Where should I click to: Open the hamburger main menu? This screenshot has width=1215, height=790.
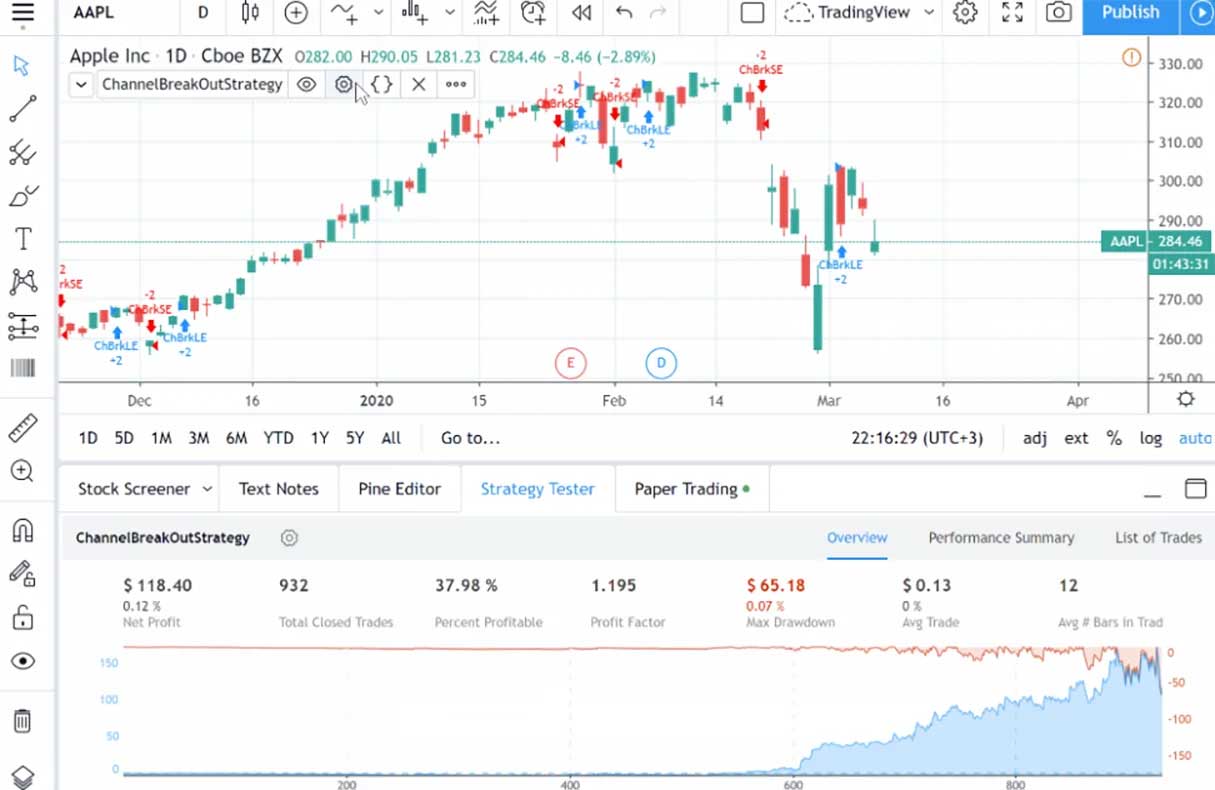(x=22, y=13)
